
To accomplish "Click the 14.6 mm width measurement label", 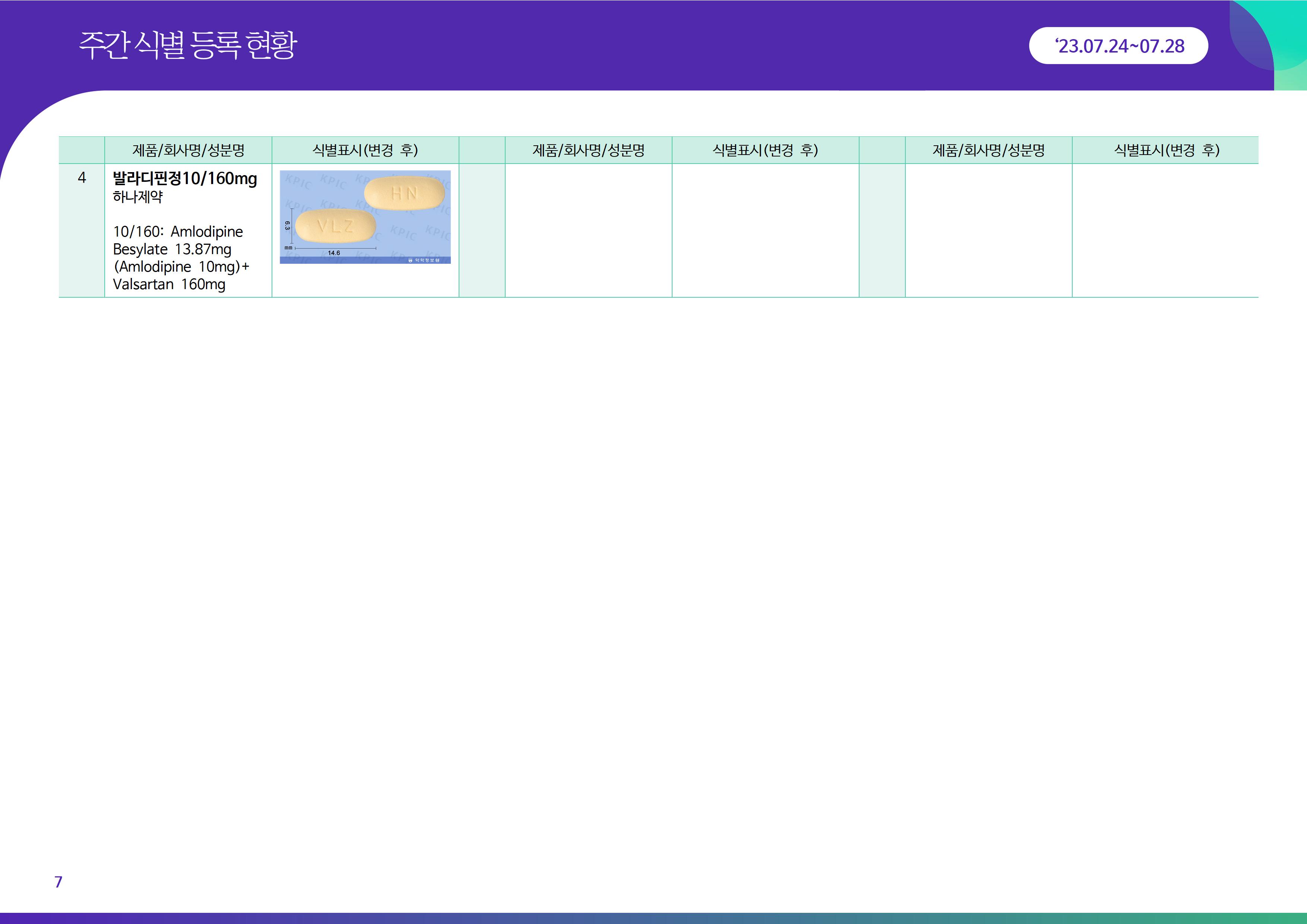I will point(334,253).
